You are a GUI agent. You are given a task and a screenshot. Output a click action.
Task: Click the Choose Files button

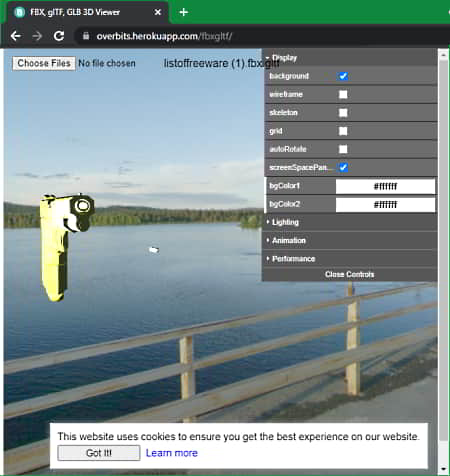coord(44,63)
